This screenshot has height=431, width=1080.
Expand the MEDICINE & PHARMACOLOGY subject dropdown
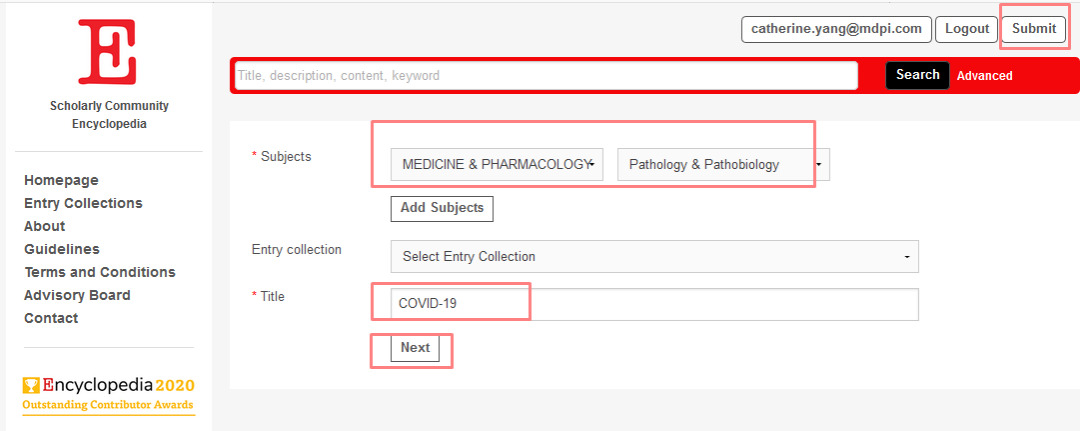497,165
